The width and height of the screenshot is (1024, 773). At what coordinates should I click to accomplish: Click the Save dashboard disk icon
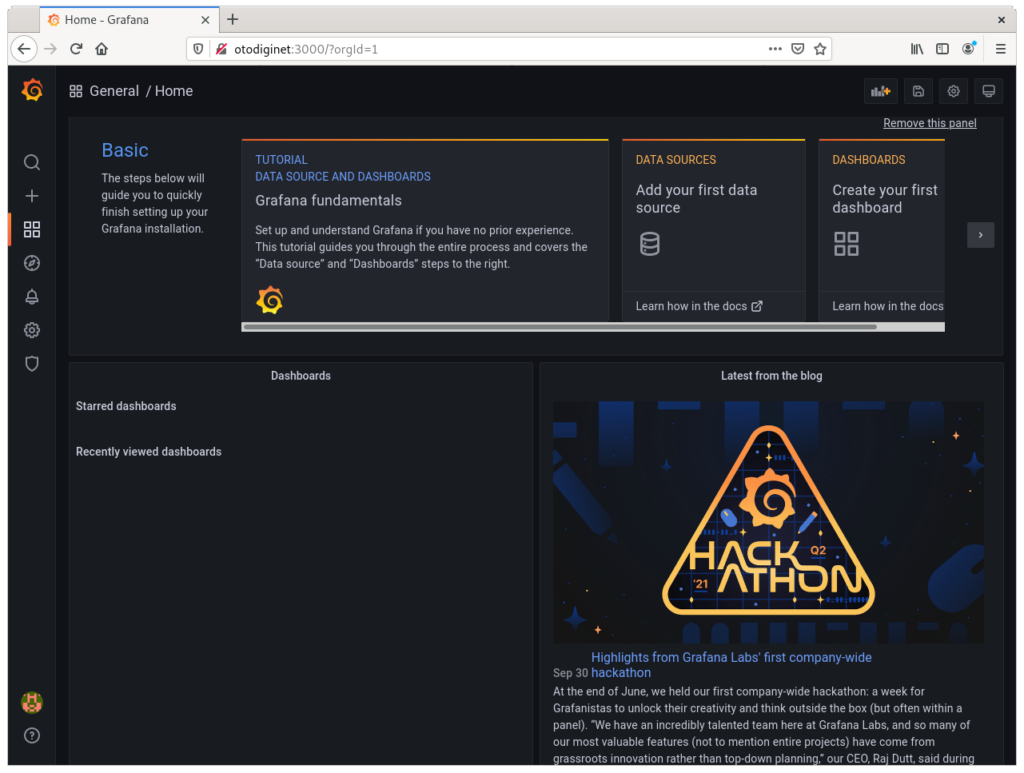click(918, 91)
